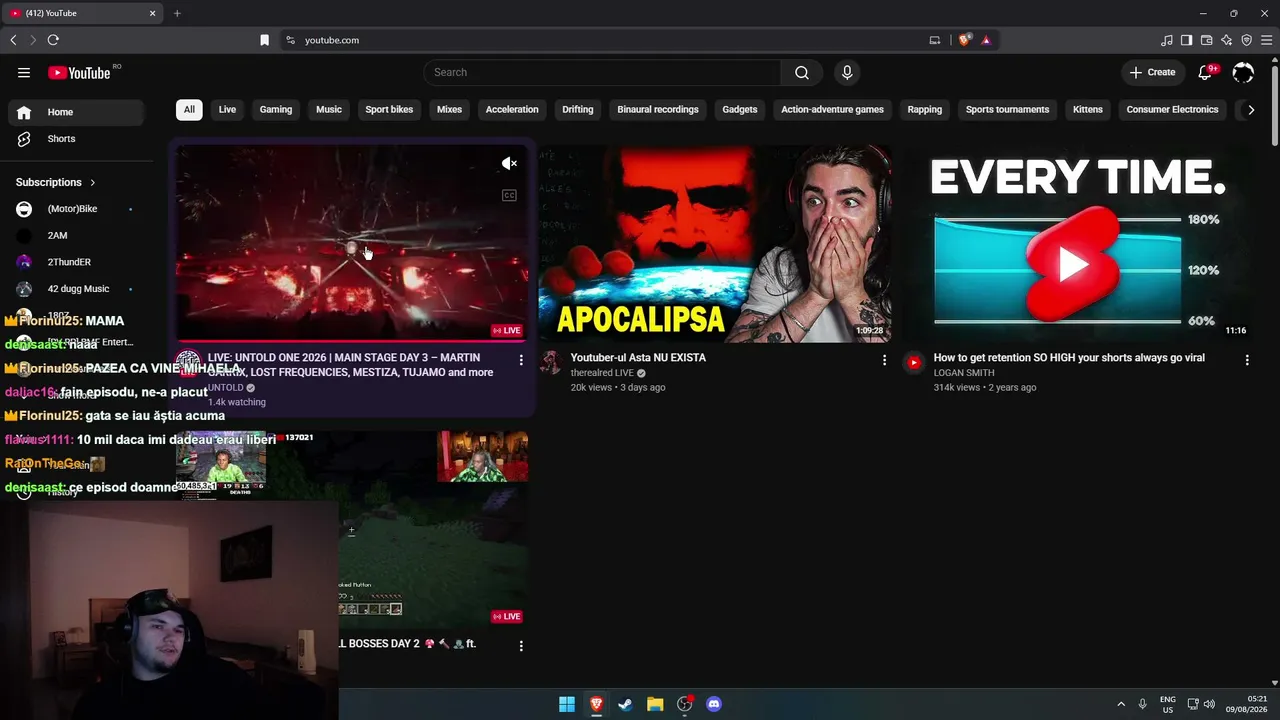Install app icon in address bar
Screen dimensions: 1280x720
tap(935, 40)
